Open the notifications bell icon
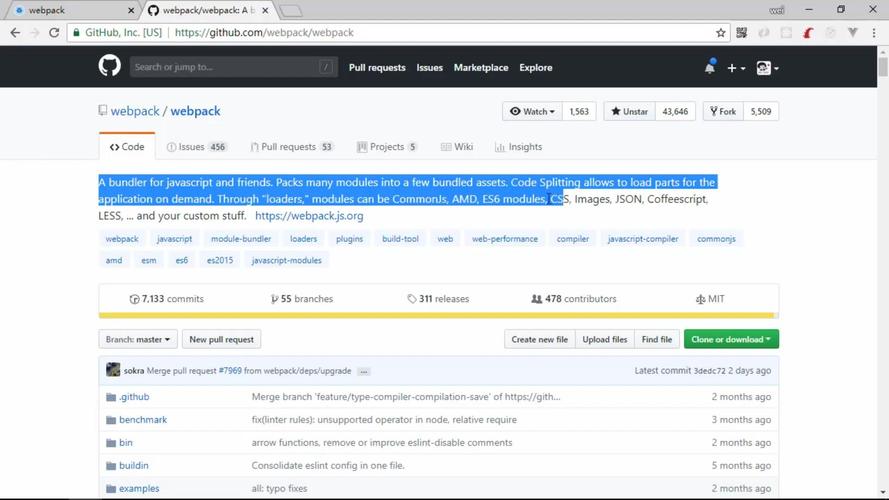889x500 pixels. pos(709,67)
